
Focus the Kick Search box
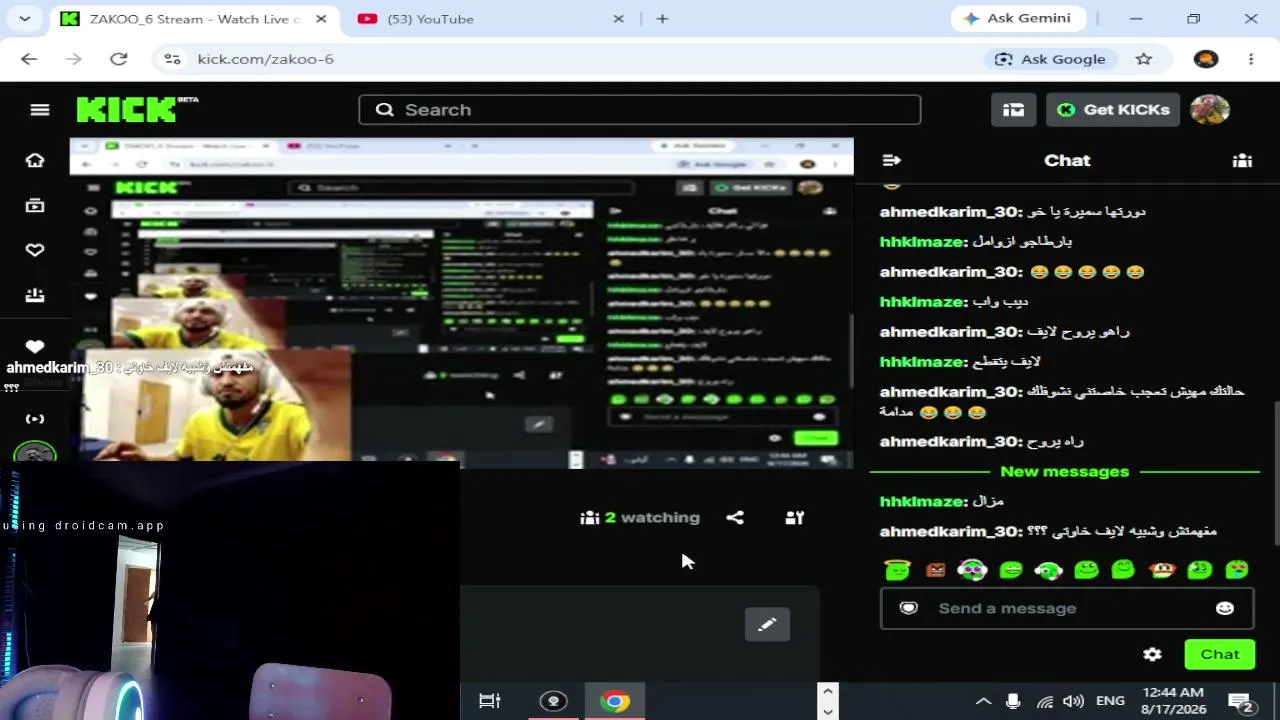(640, 110)
